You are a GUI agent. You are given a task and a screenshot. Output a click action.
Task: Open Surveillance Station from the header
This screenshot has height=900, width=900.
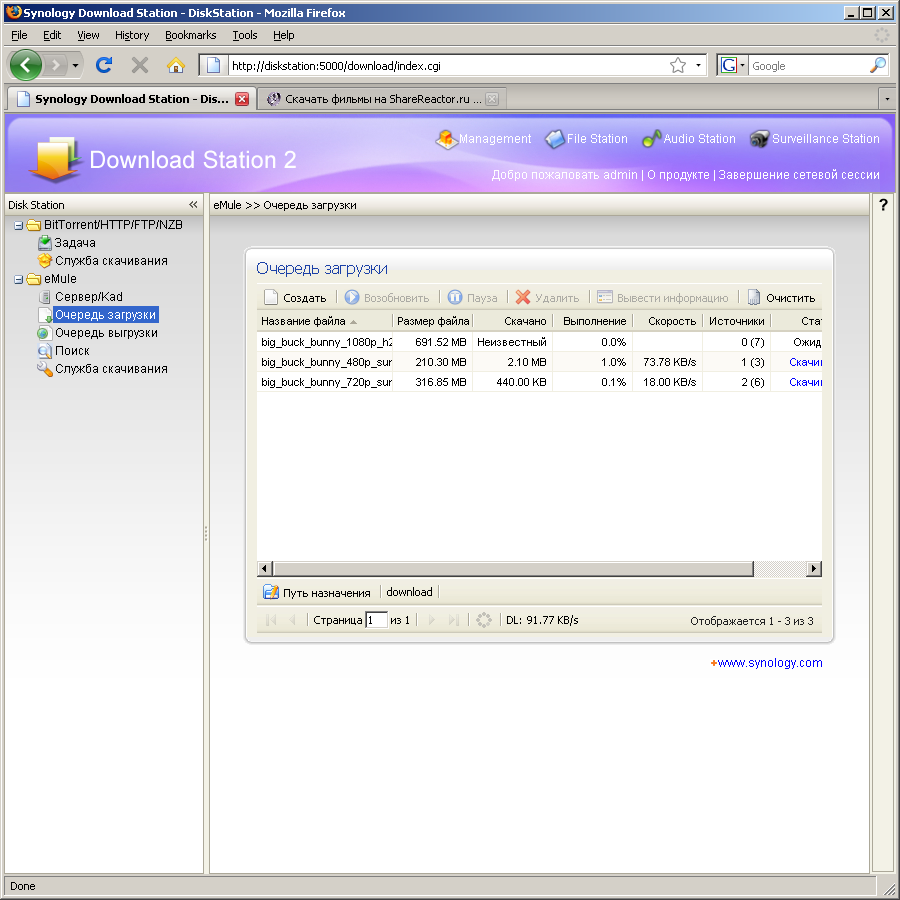coord(814,139)
